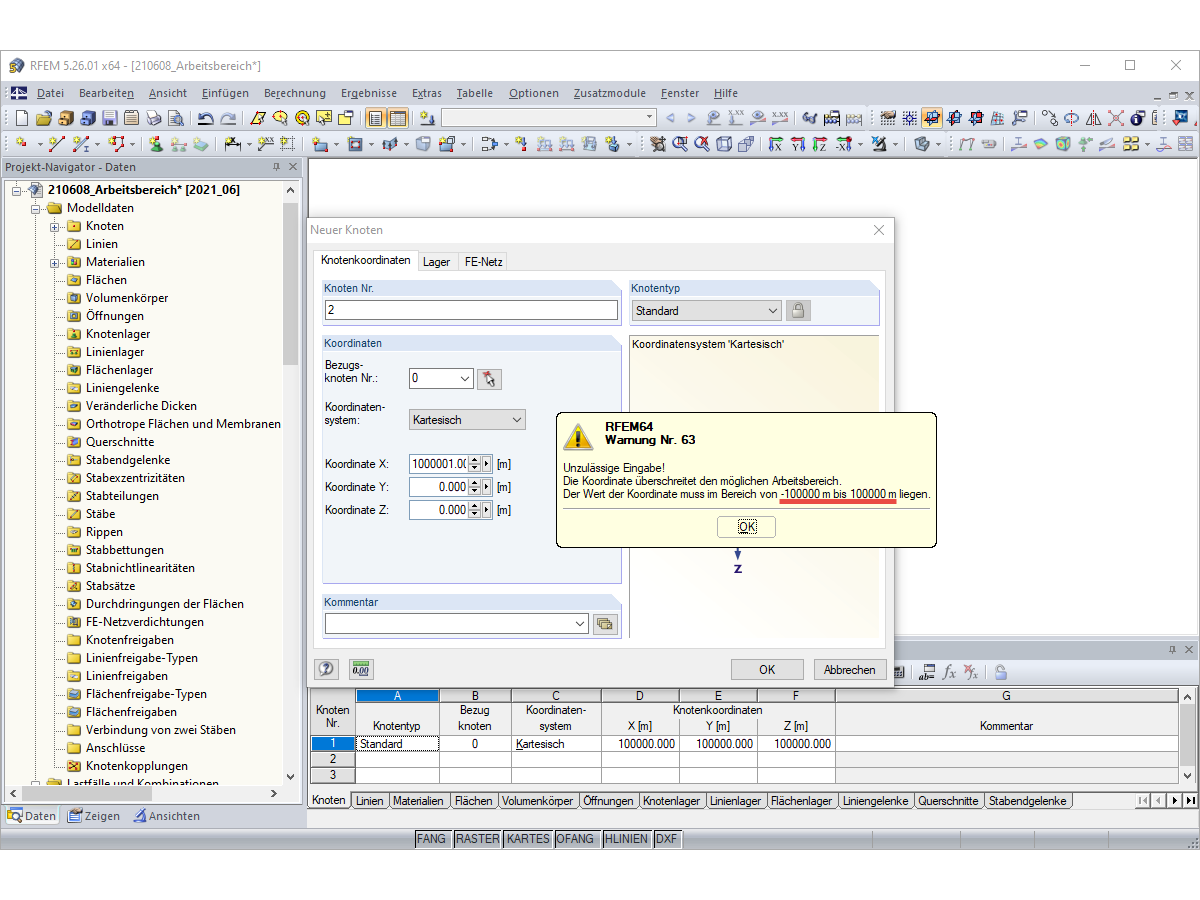1200x900 pixels.
Task: Open the Koordinatensystem dropdown showing Kartesisch
Action: click(466, 419)
